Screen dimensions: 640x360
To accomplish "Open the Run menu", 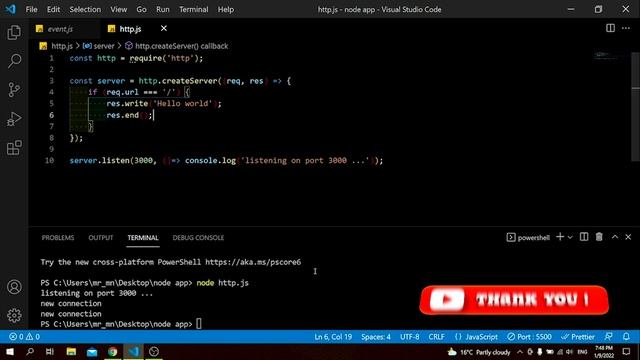I will click(x=162, y=9).
